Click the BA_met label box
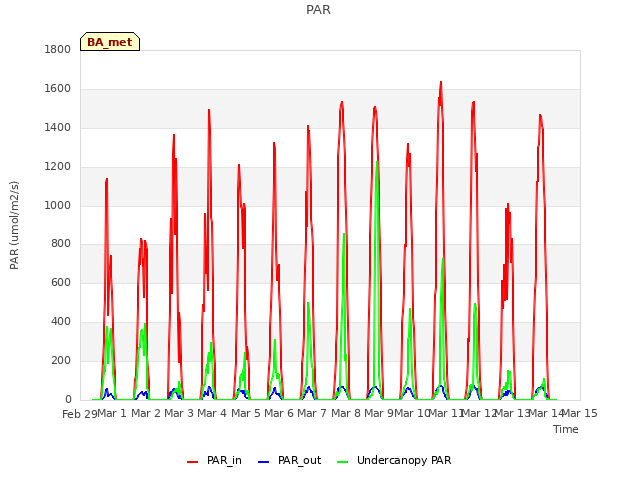Screen dimensions: 640x480 tap(110, 42)
